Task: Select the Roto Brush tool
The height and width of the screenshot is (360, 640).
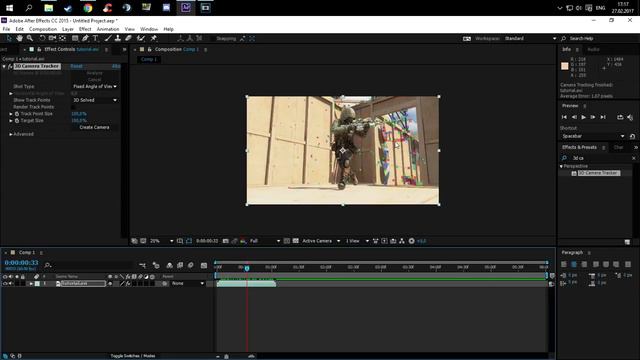Action: [141, 38]
